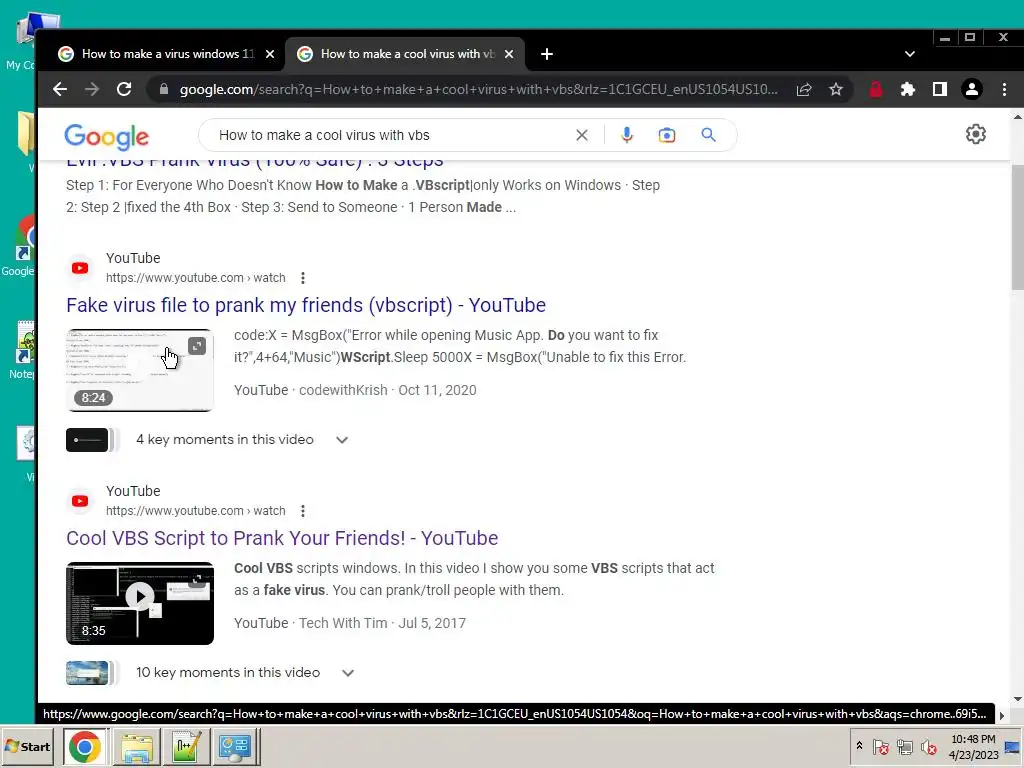Open more options for the codewithKrish result

302,278
